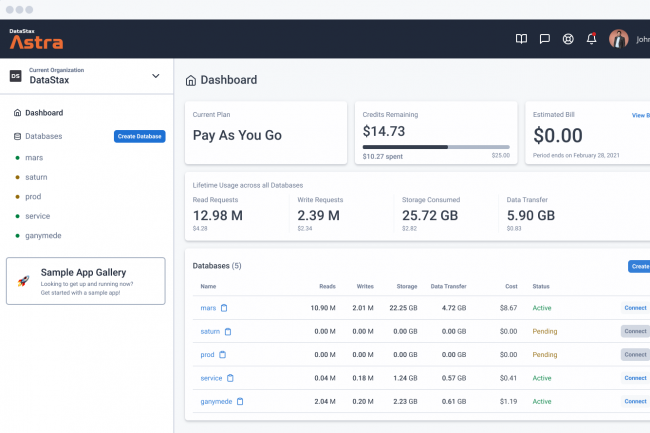Open the Sample App Gallery card

point(86,281)
